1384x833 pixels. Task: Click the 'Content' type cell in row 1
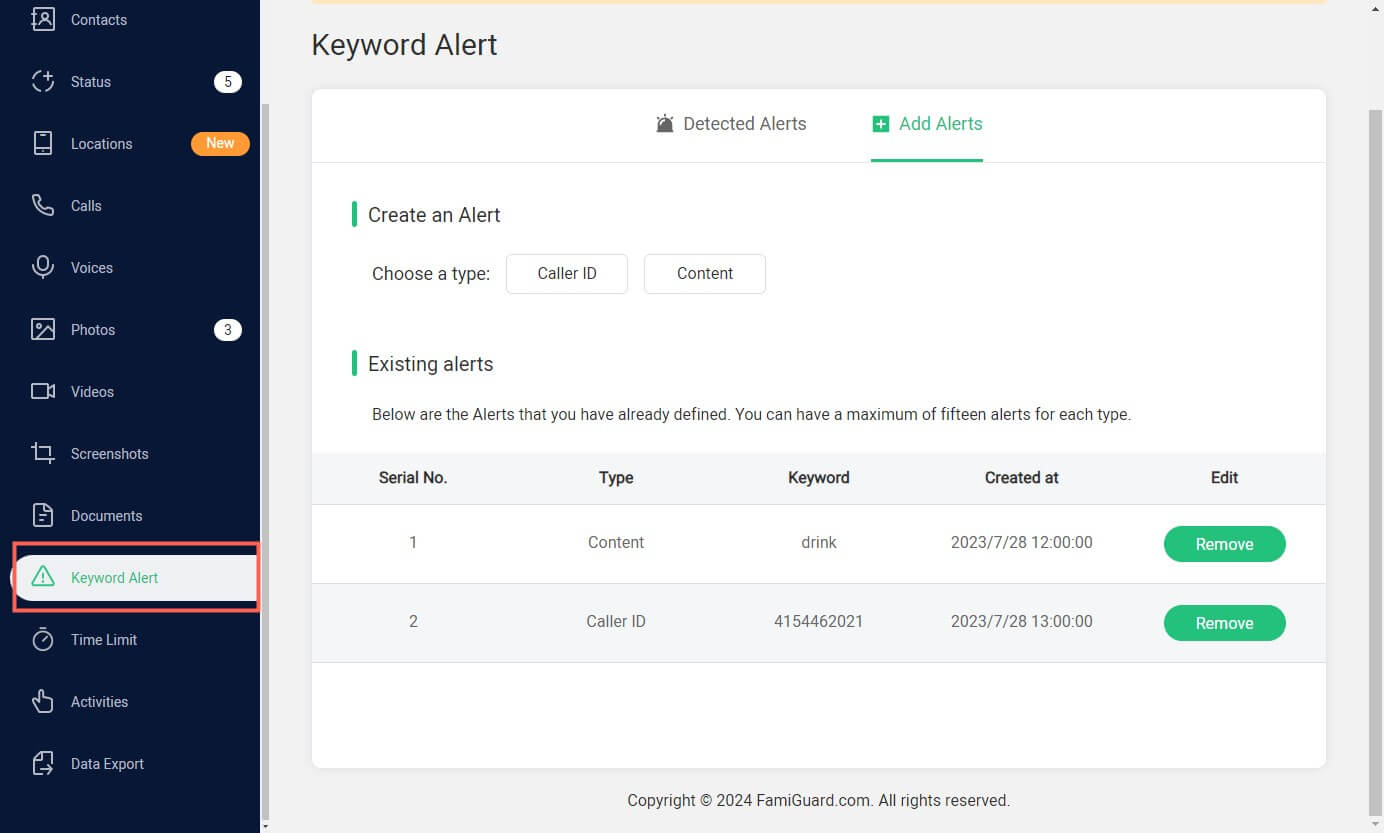click(616, 543)
